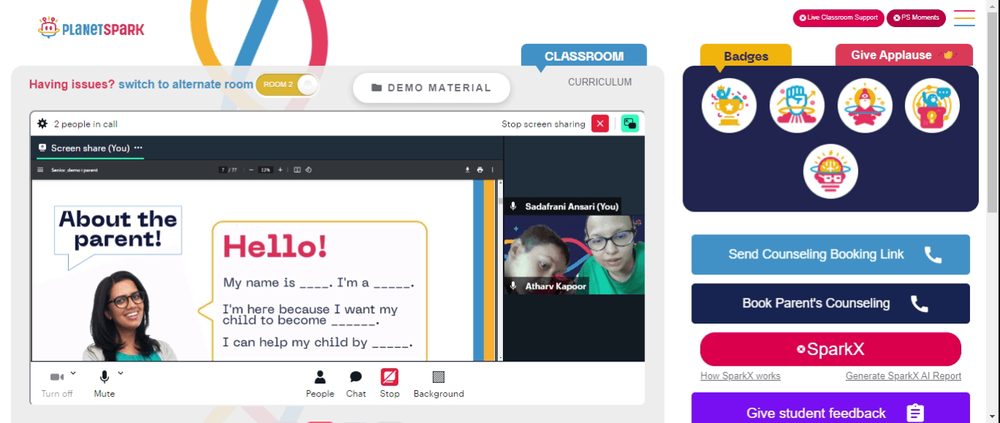Open Generate SparkX AI Report link
The image size is (1000, 423).
click(903, 376)
